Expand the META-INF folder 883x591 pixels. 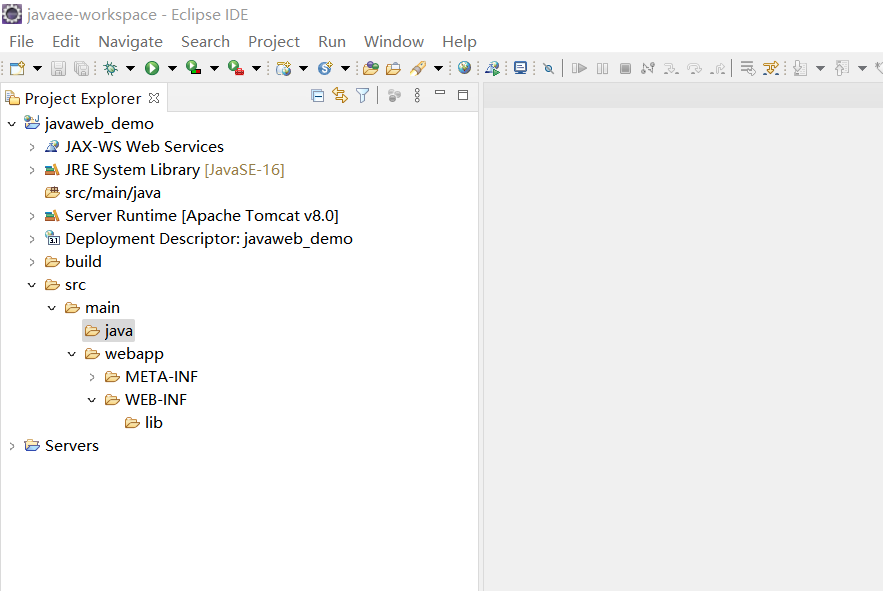point(92,377)
